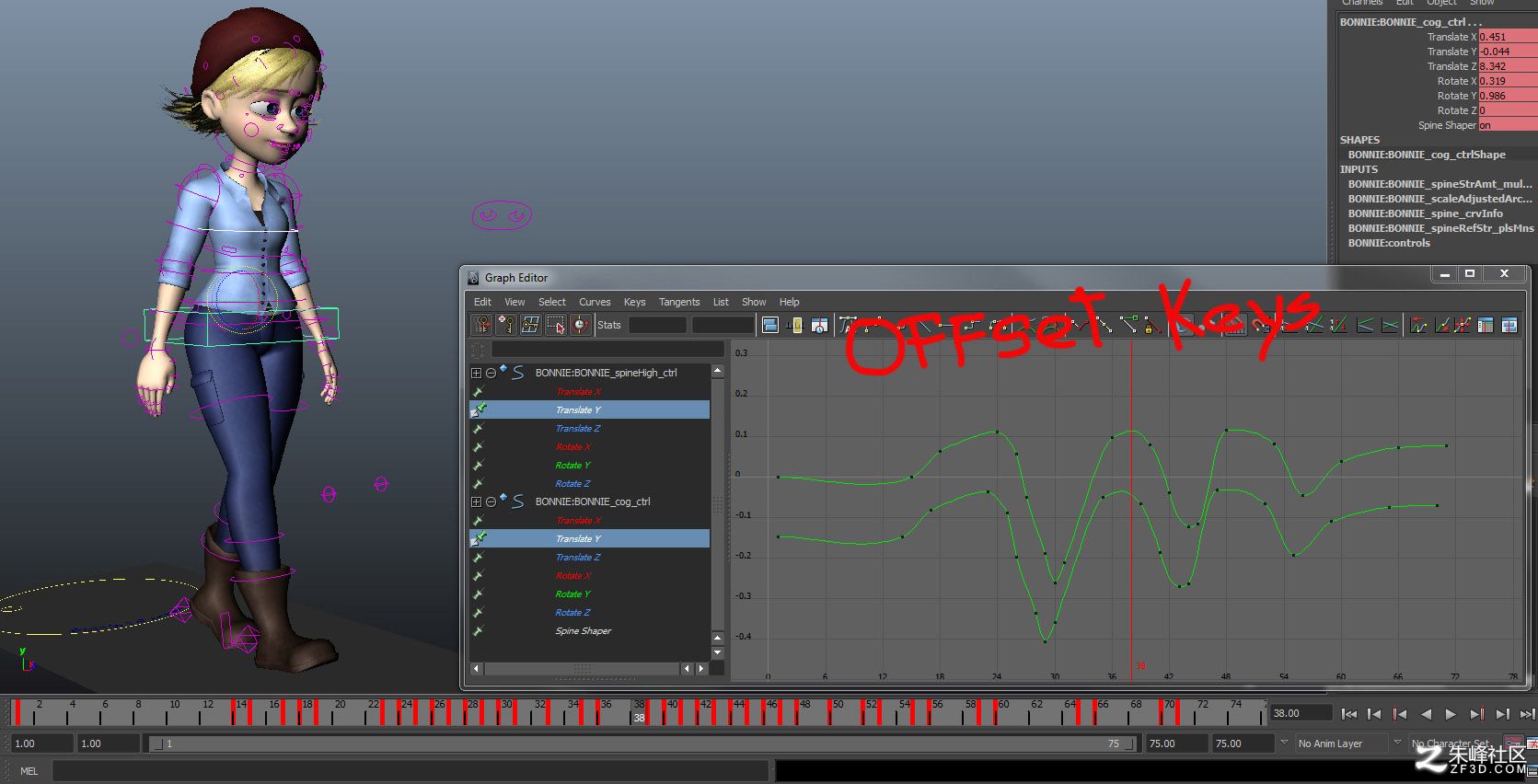Expand BONNIE_cog_ctrl plus box

(476, 502)
